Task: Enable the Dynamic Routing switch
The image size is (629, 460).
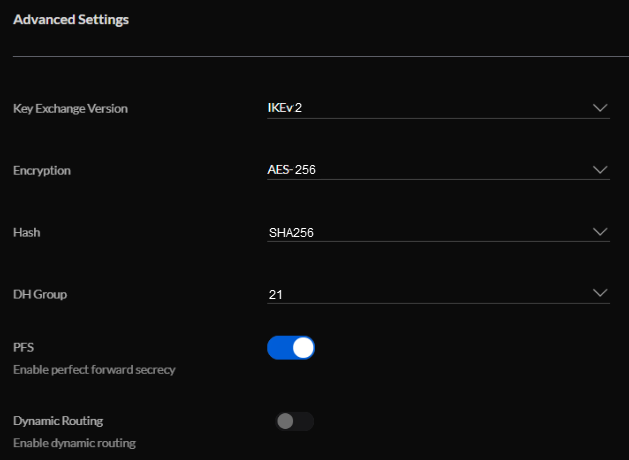Action: tap(295, 421)
